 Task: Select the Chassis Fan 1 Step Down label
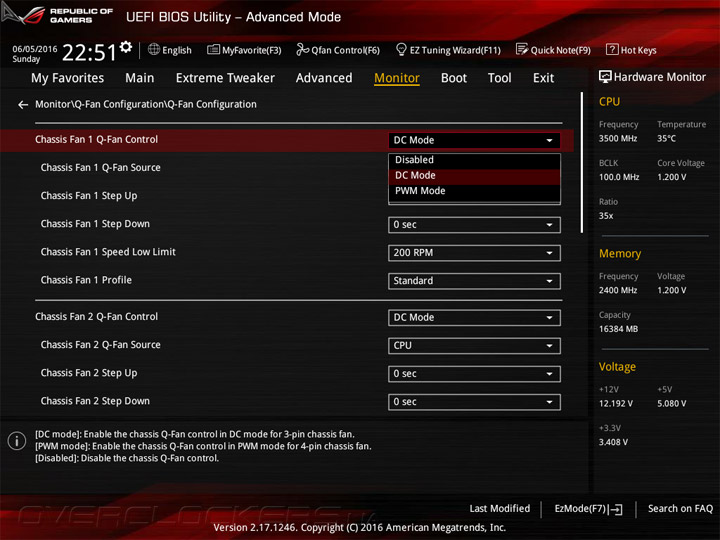[95, 224]
